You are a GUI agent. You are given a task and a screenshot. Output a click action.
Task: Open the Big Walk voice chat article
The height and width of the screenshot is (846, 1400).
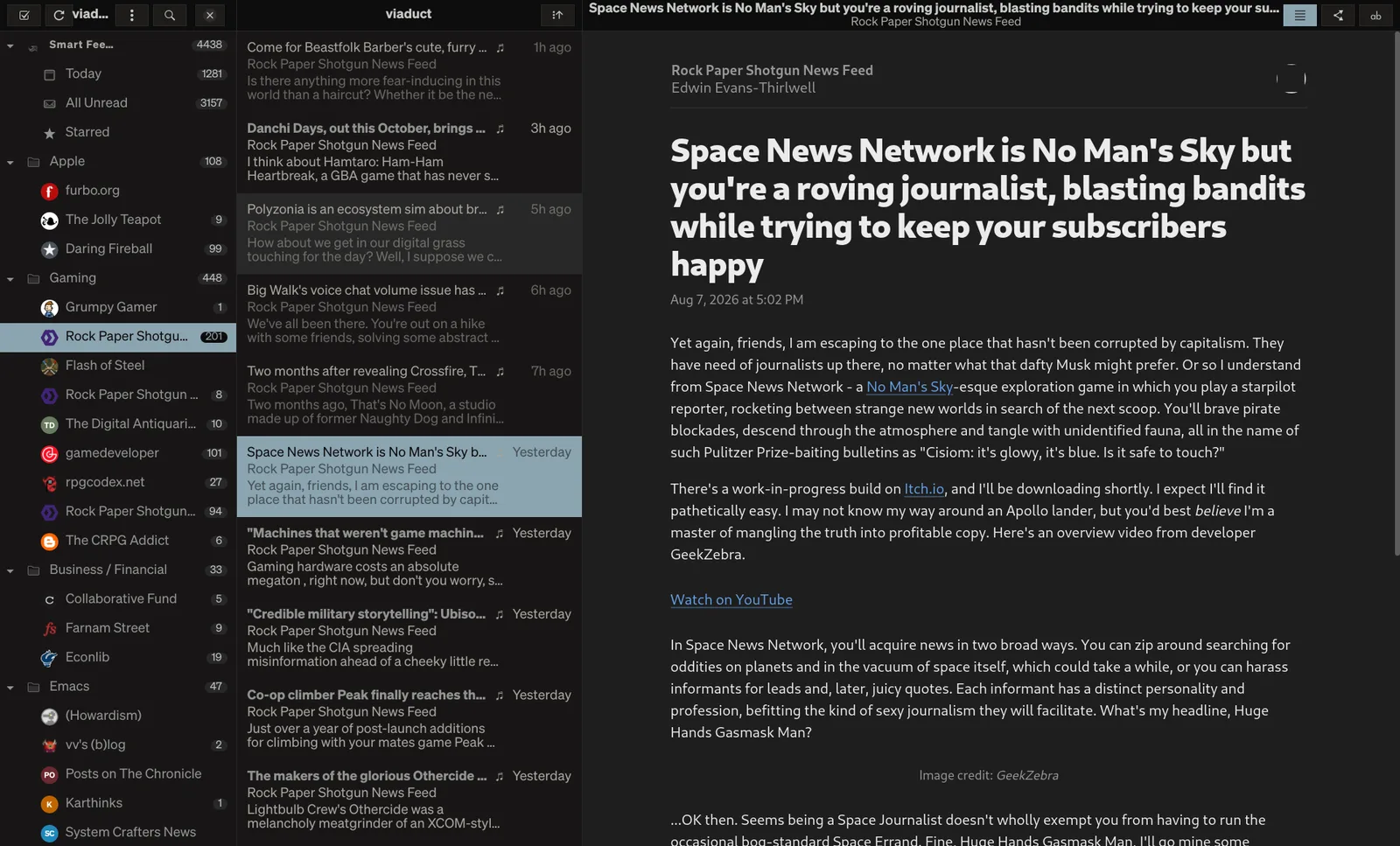[409, 314]
